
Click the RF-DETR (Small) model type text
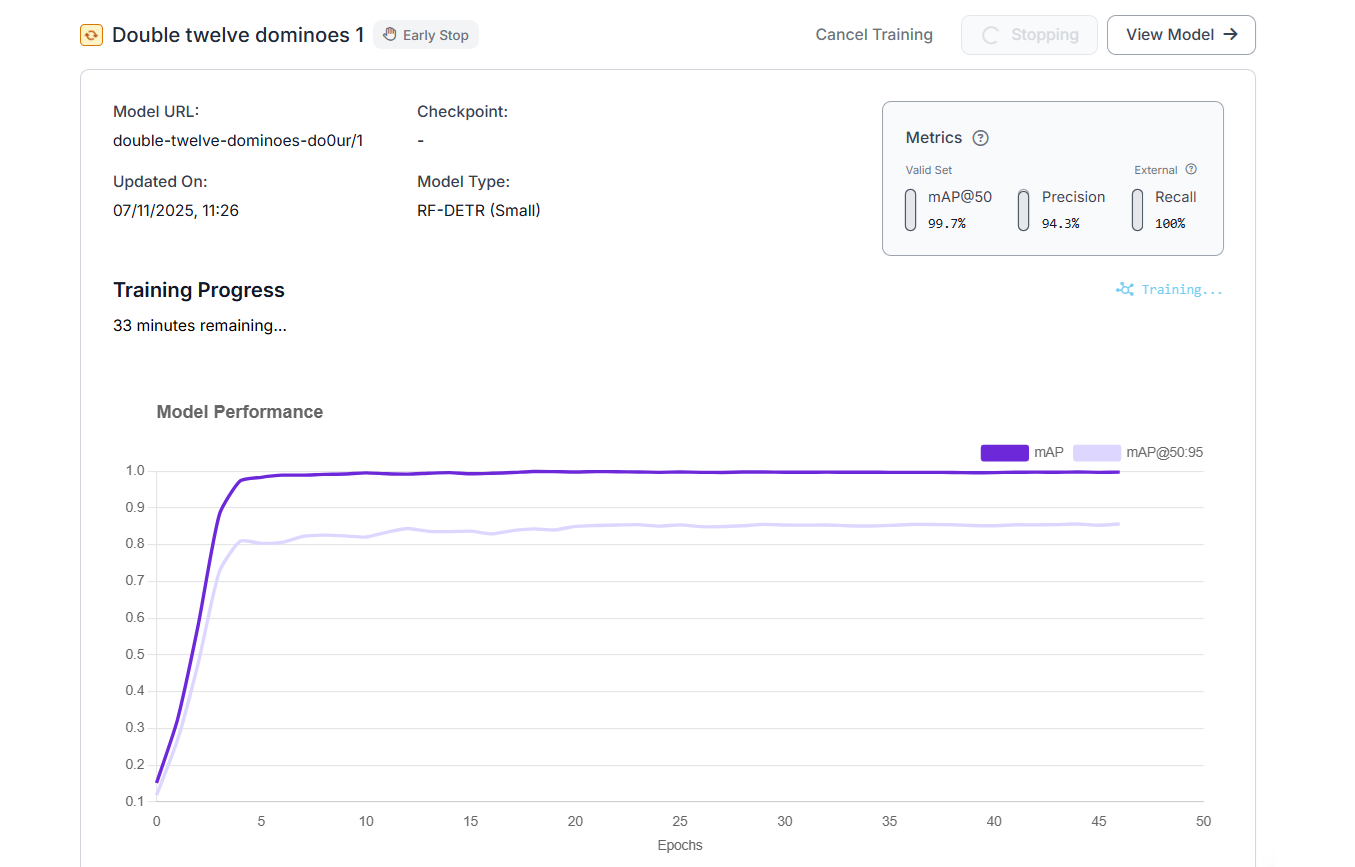pyautogui.click(x=479, y=210)
